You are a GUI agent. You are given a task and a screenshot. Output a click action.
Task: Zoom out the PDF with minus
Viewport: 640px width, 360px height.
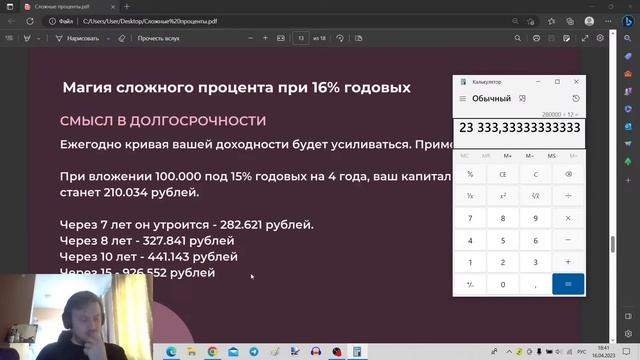click(x=251, y=38)
